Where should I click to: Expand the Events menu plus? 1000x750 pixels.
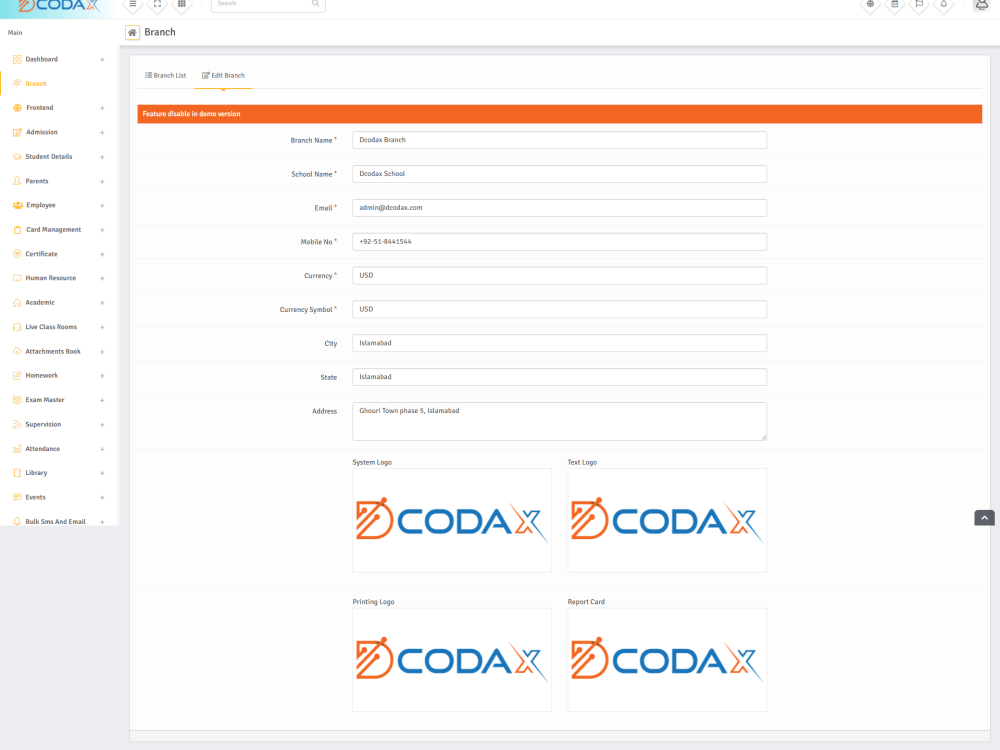(x=102, y=497)
